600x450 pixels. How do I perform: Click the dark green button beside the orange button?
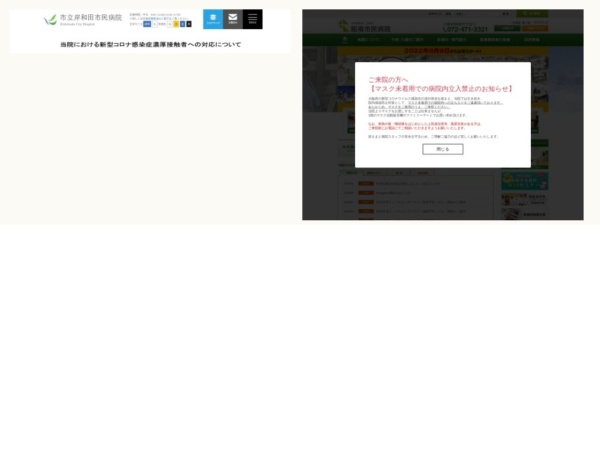[507, 28]
